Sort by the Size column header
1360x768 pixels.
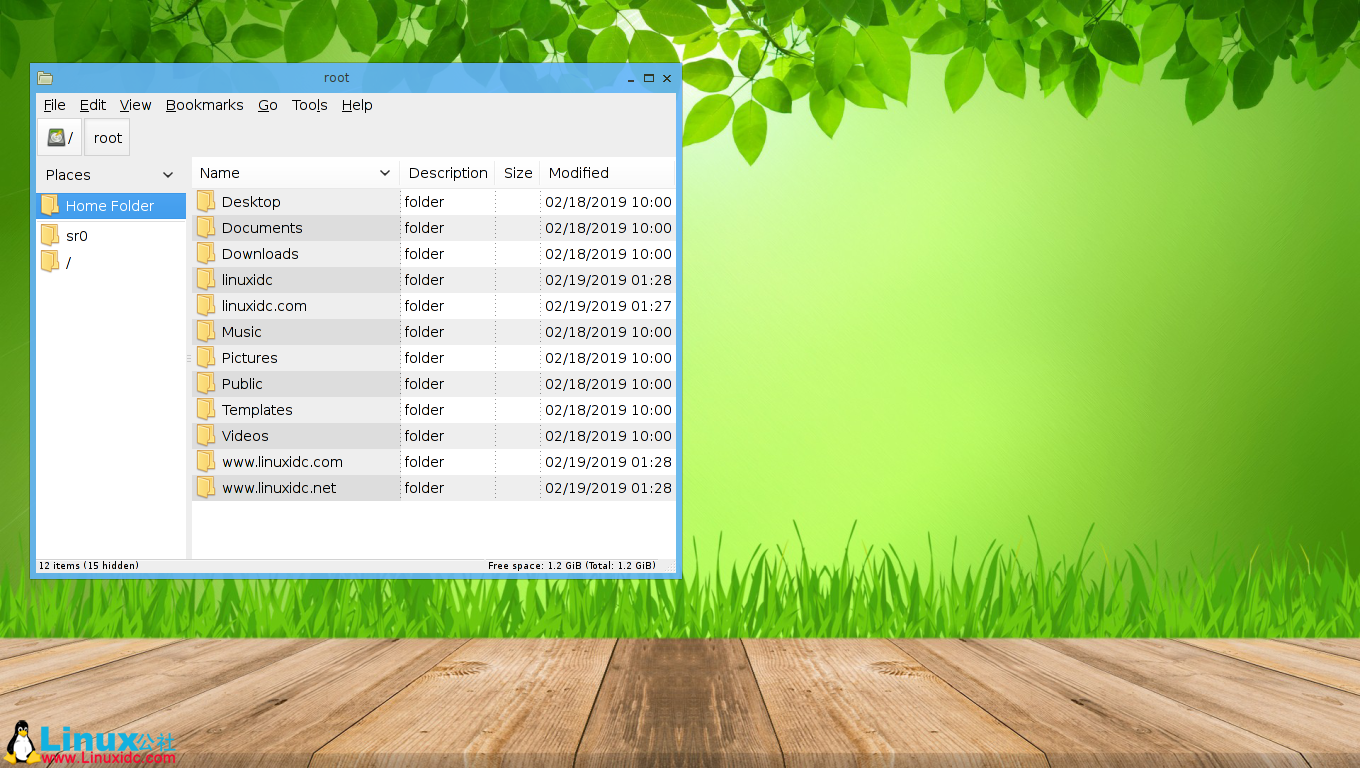[518, 173]
